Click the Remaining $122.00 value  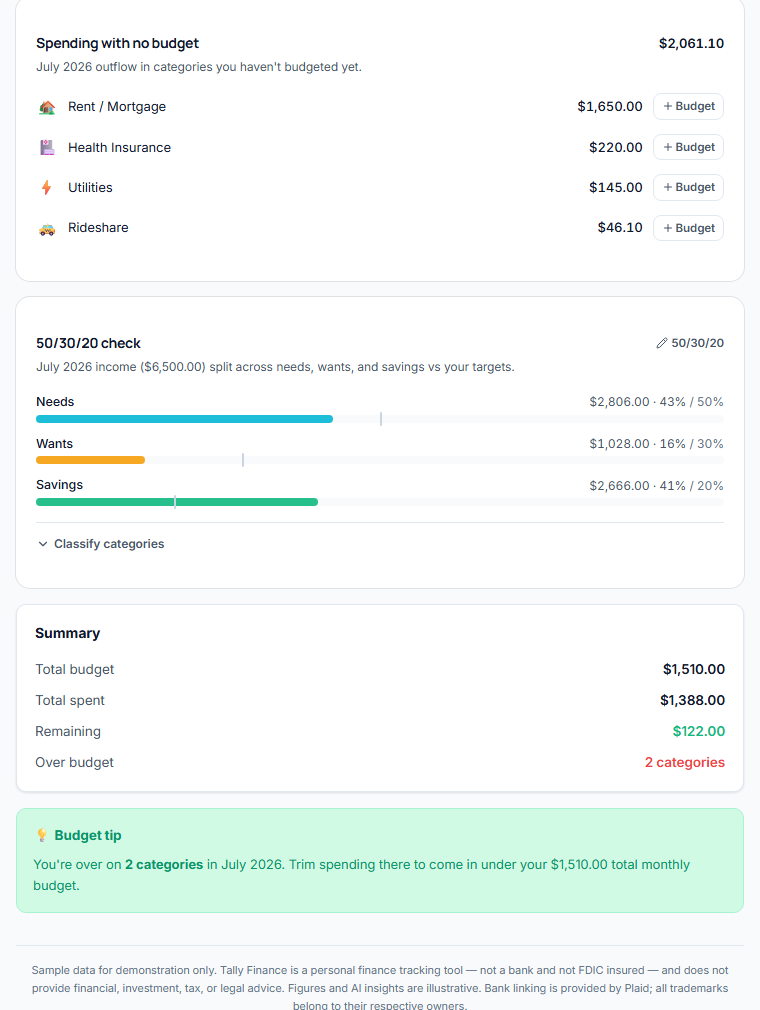(699, 731)
